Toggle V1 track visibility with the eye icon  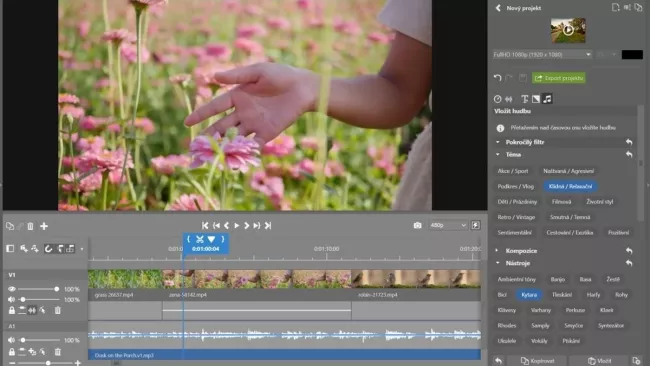pos(12,289)
